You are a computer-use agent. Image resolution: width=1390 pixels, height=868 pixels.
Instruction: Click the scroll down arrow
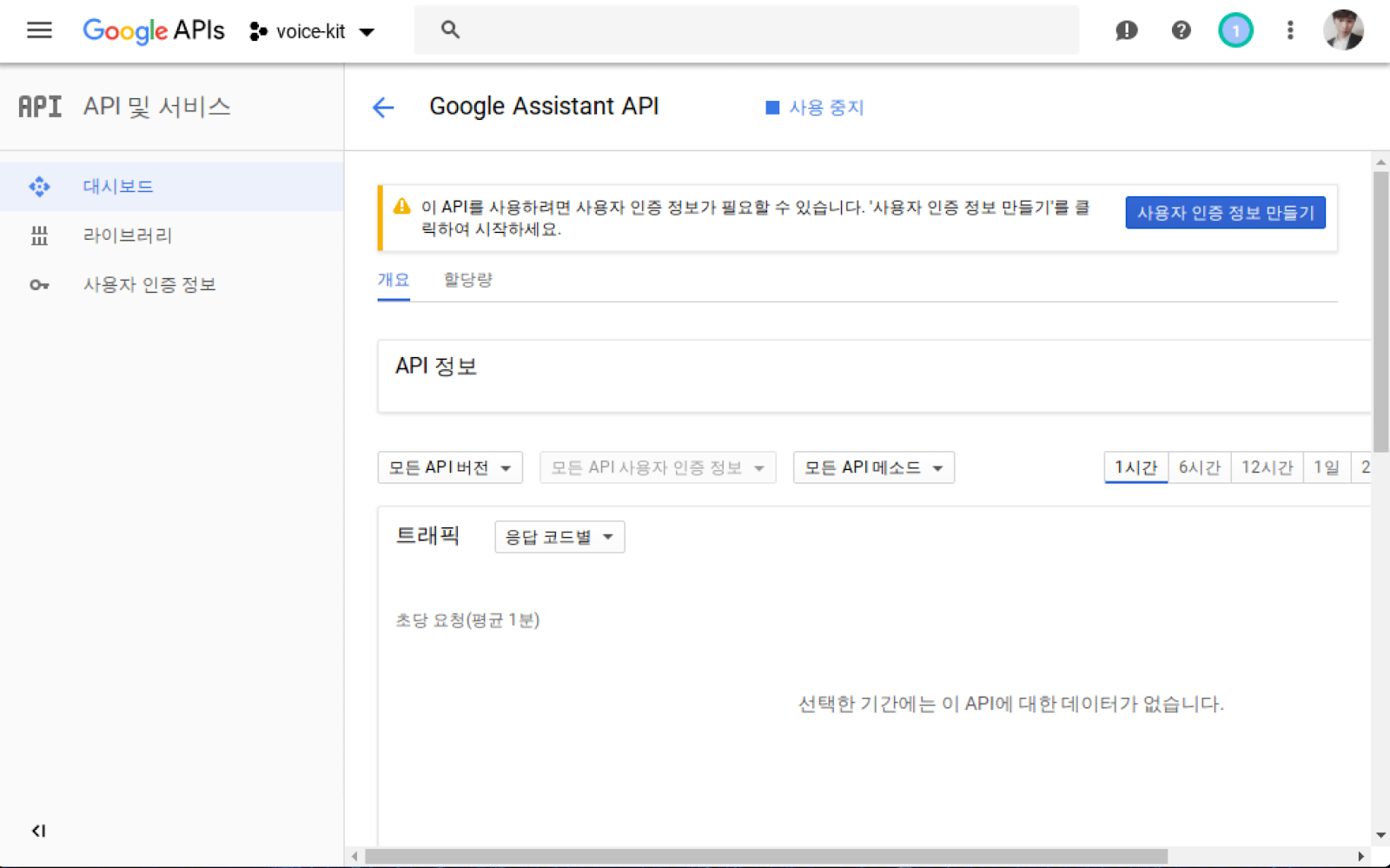coord(1380,835)
